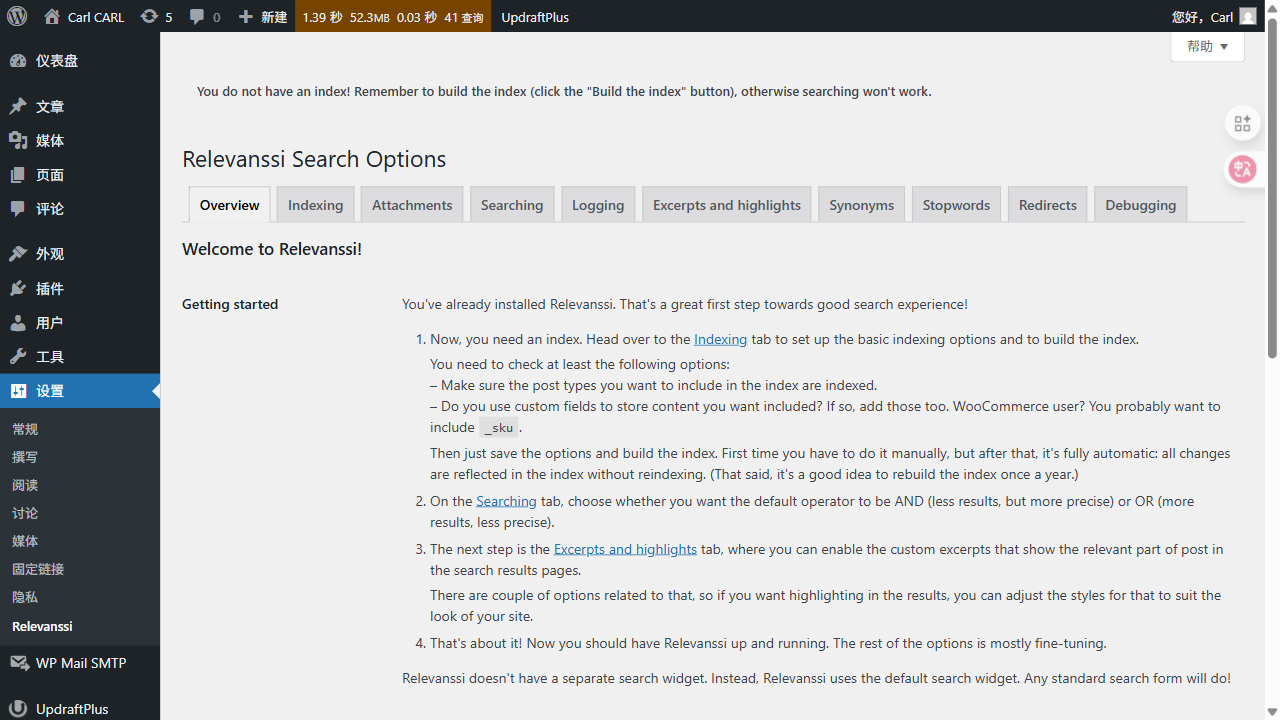The image size is (1280, 720).
Task: Expand the 帮助 help dropdown
Action: (1207, 47)
